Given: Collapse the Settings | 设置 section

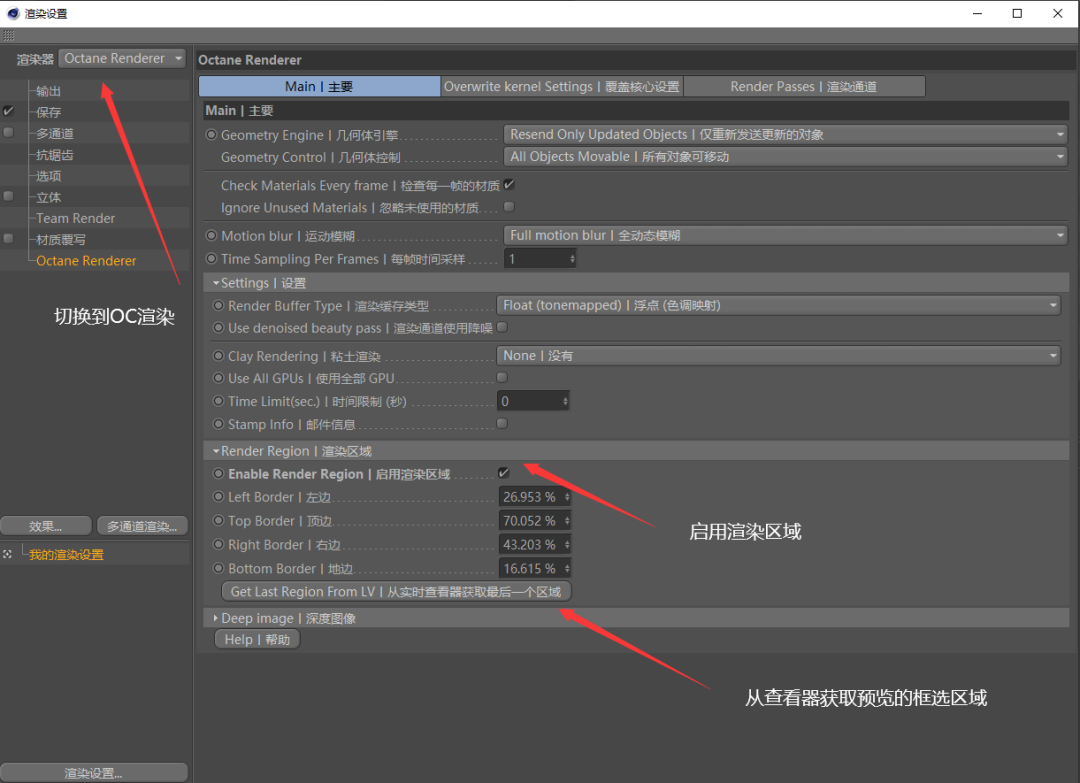Looking at the screenshot, I should pos(216,283).
